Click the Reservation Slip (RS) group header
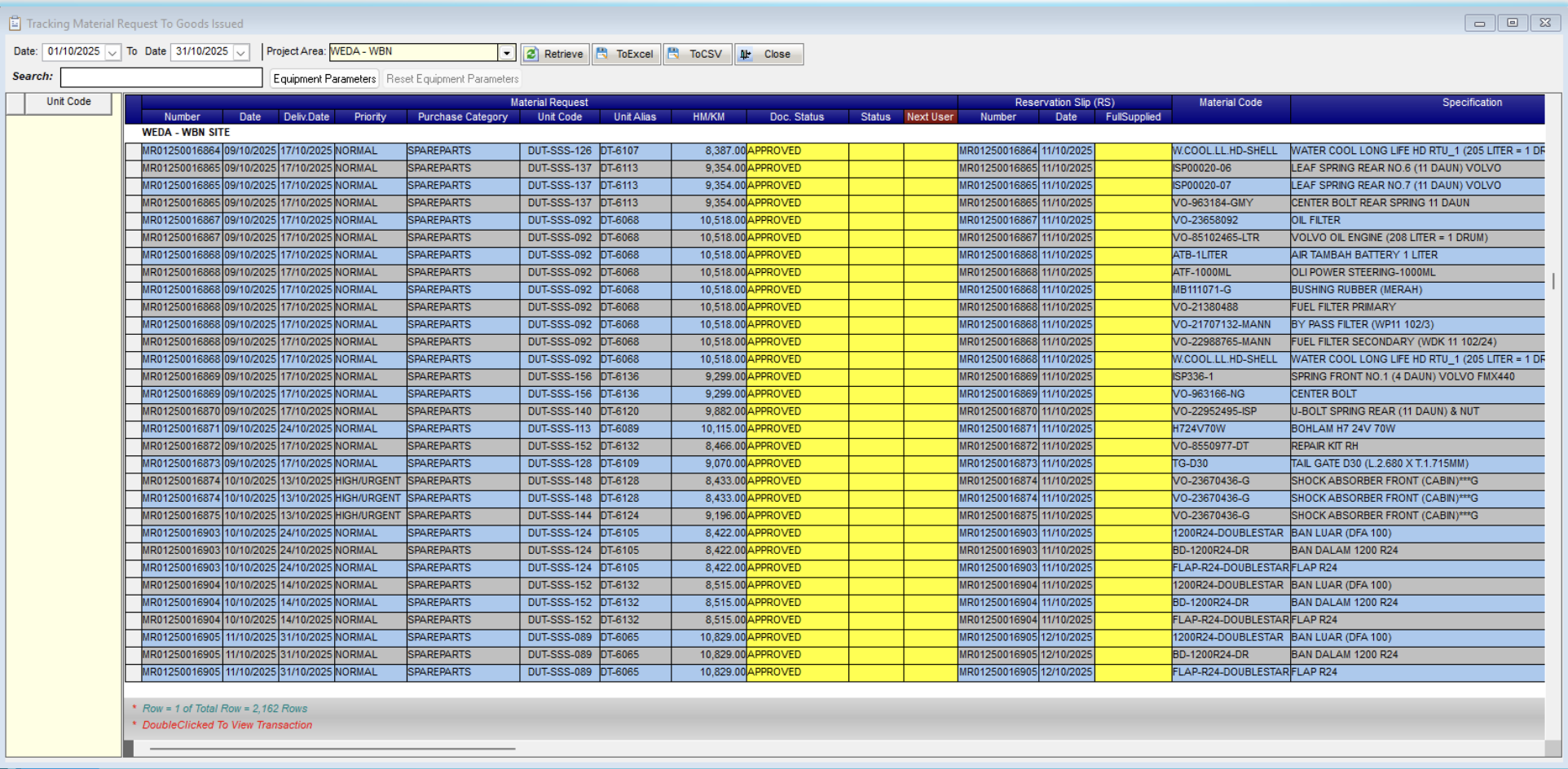The width and height of the screenshot is (1568, 769). (x=1064, y=103)
